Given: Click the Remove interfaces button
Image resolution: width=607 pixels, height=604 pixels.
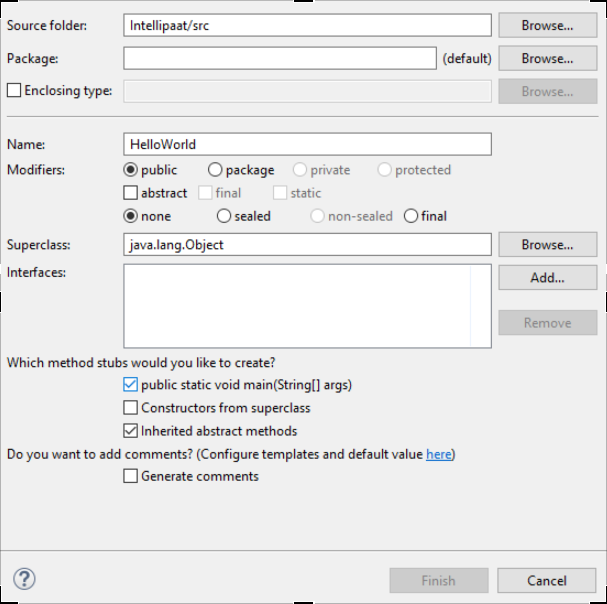Looking at the screenshot, I should pos(547,323).
